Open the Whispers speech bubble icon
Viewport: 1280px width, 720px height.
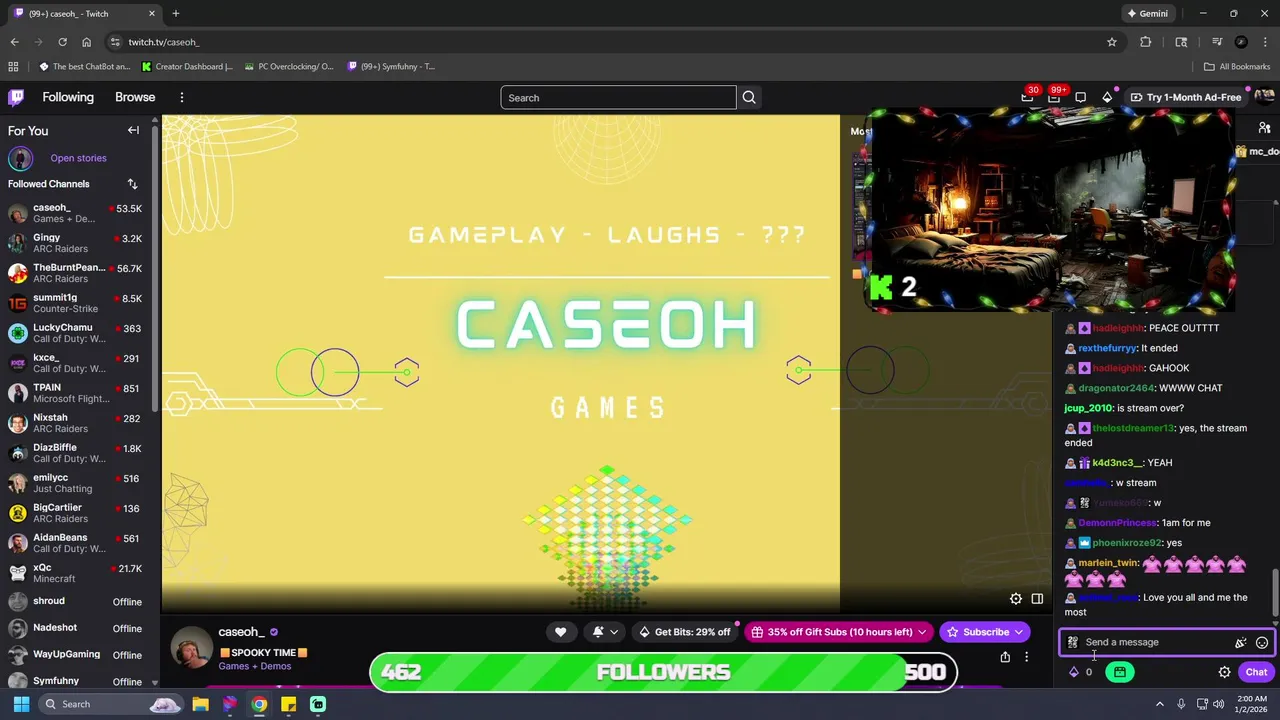point(1080,97)
